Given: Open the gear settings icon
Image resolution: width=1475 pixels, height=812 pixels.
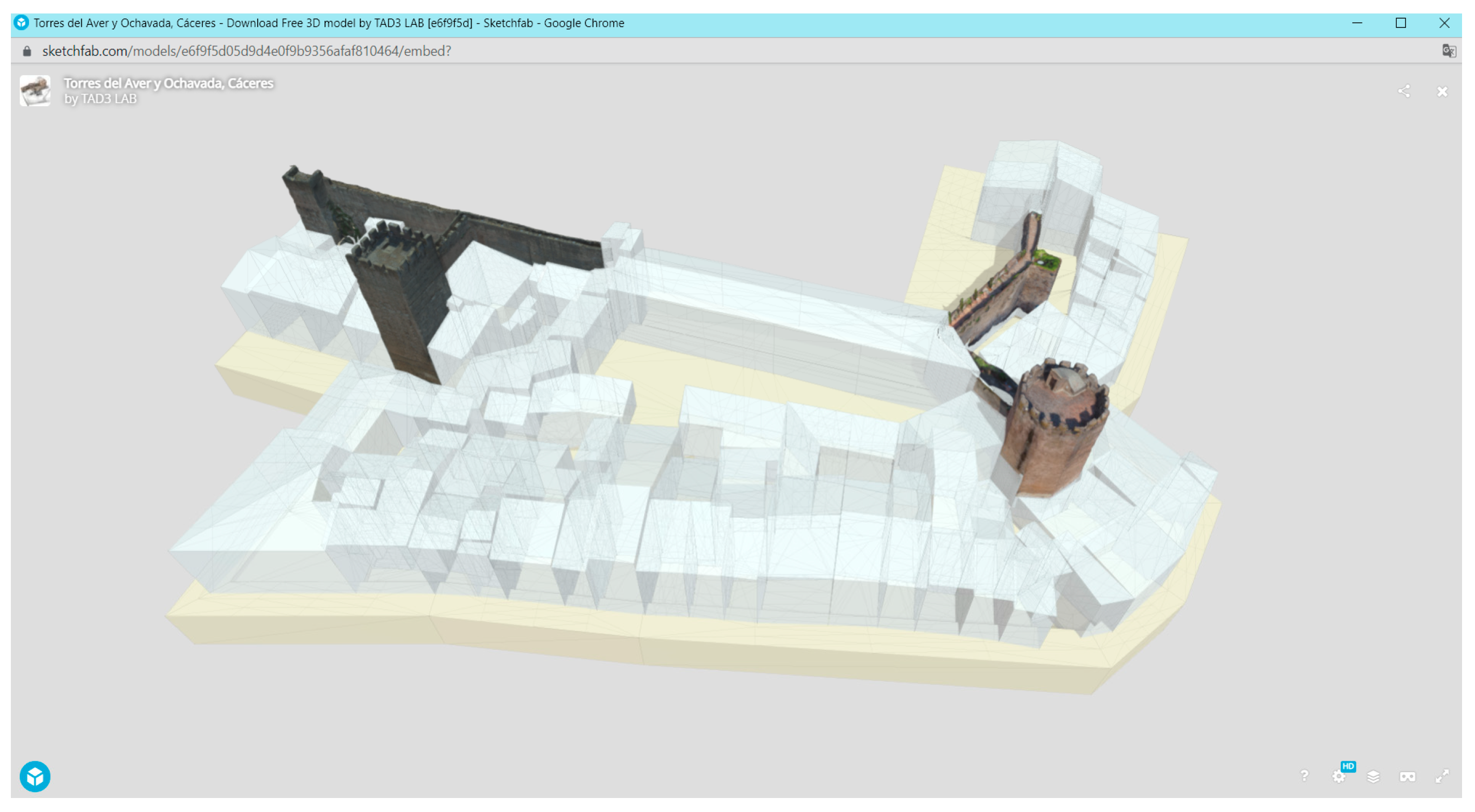Looking at the screenshot, I should 1338,777.
